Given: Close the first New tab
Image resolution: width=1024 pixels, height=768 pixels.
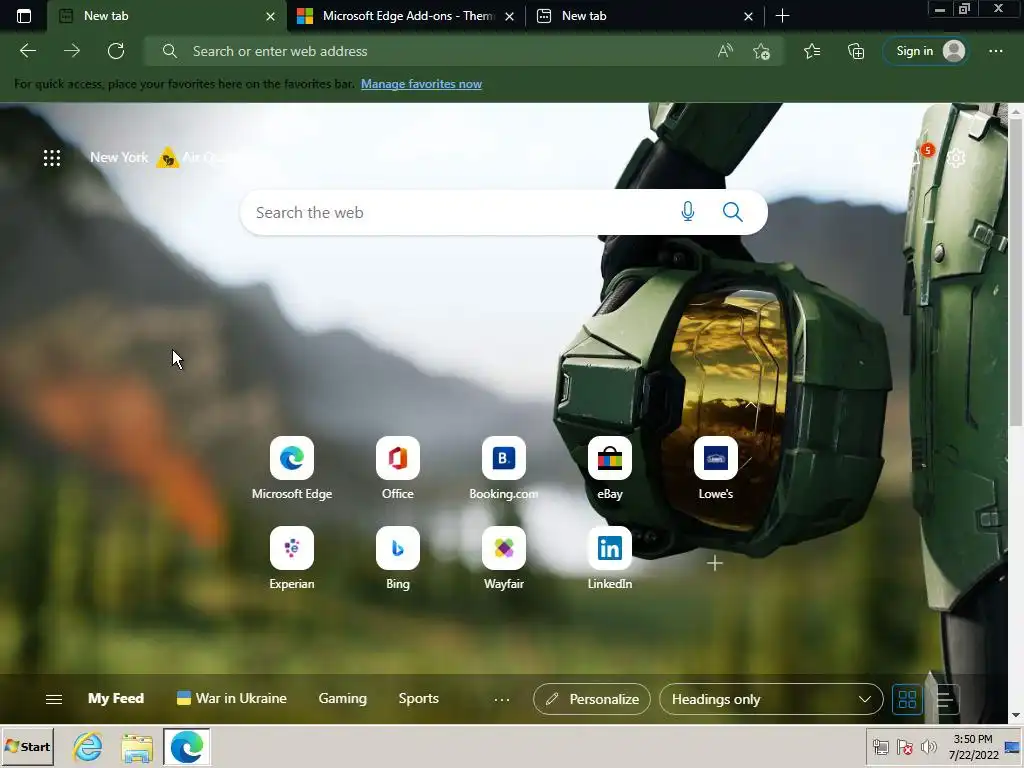Looking at the screenshot, I should (270, 16).
